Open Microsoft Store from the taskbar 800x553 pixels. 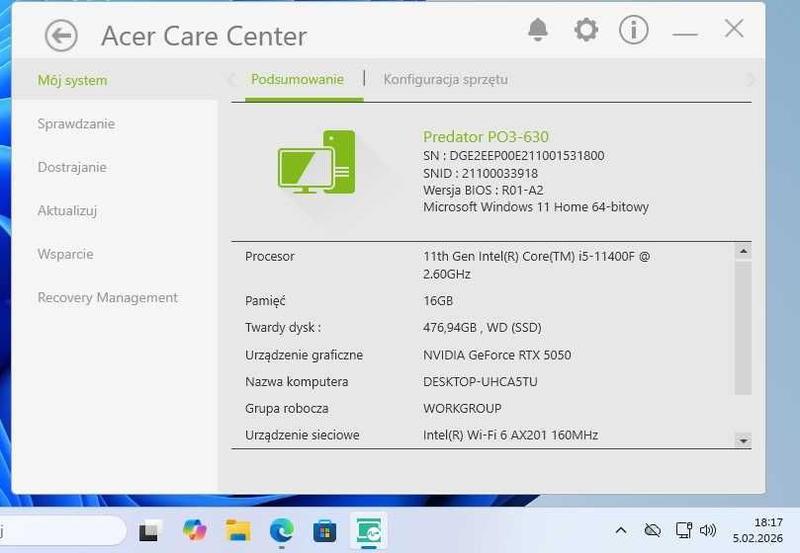tap(324, 531)
